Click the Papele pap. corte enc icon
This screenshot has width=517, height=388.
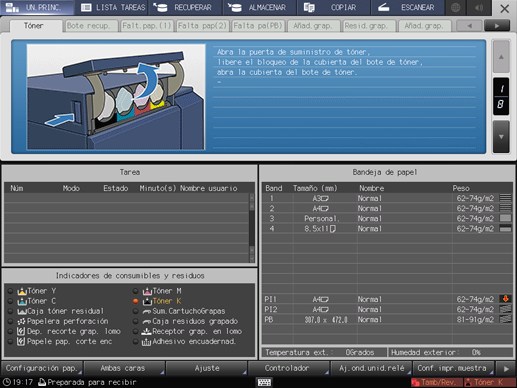click(21, 341)
